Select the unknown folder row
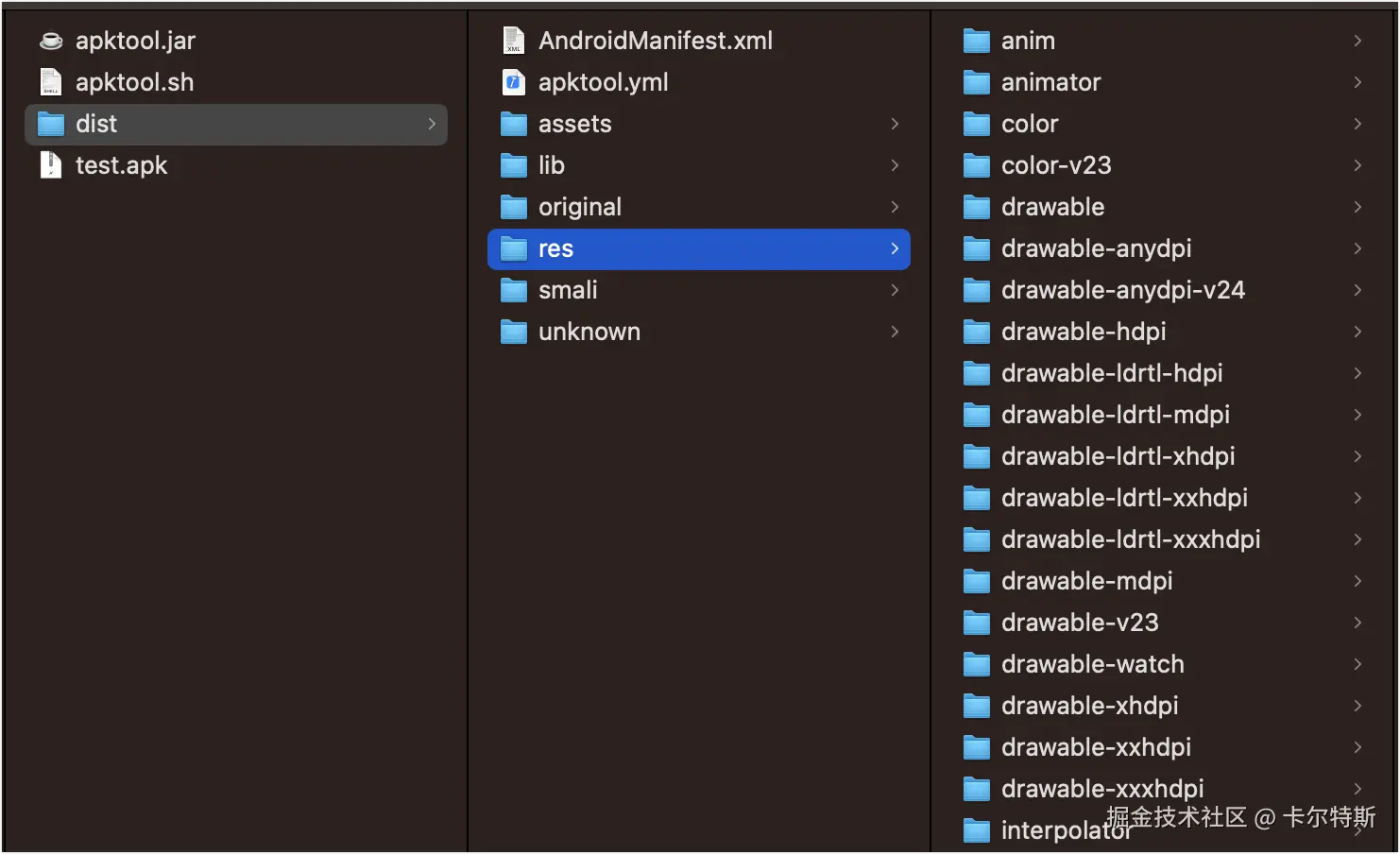Viewport: 1400px width, 854px height. point(698,332)
